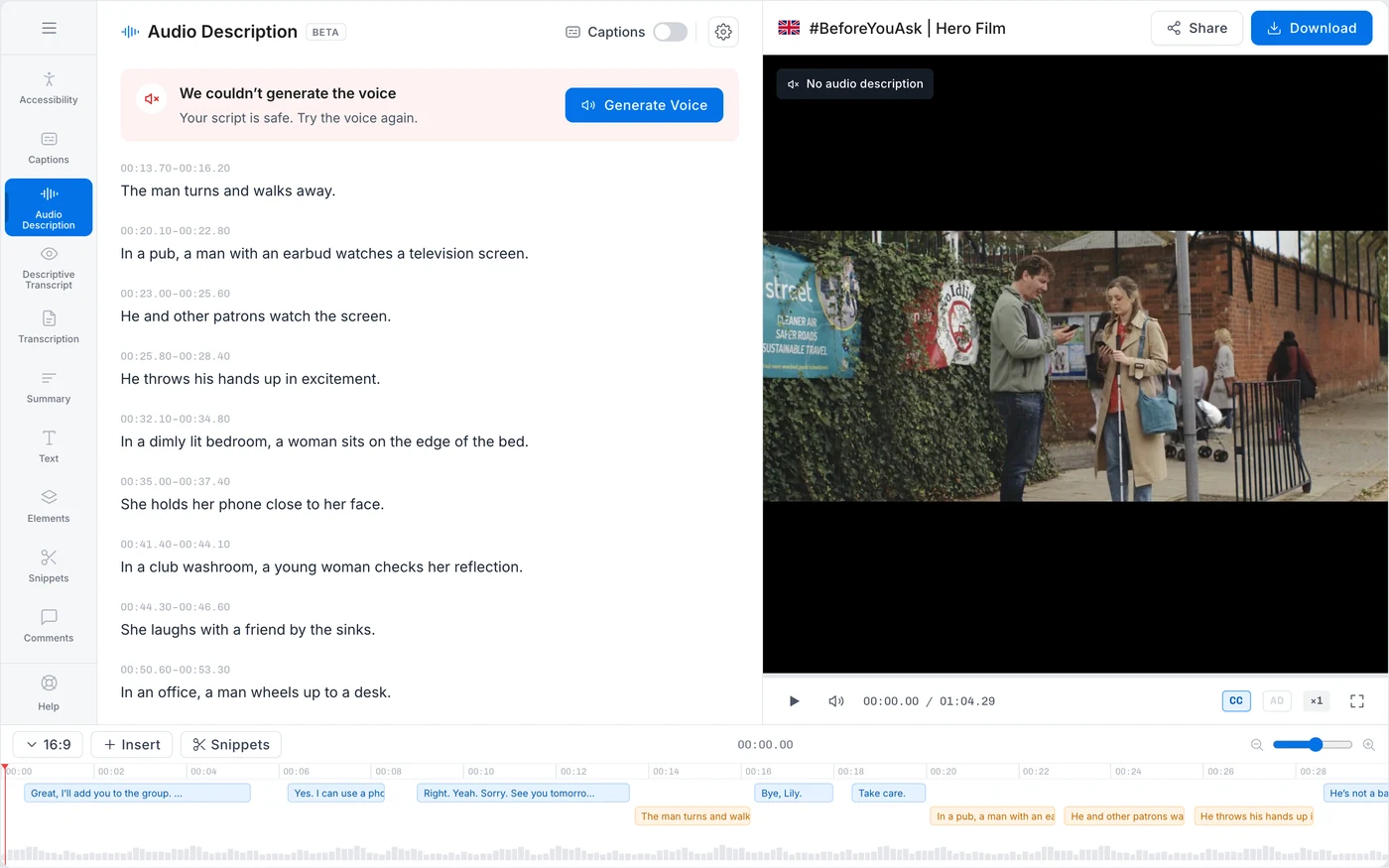Click the timeline Snippets button
The image size is (1389, 868).
coord(231,745)
